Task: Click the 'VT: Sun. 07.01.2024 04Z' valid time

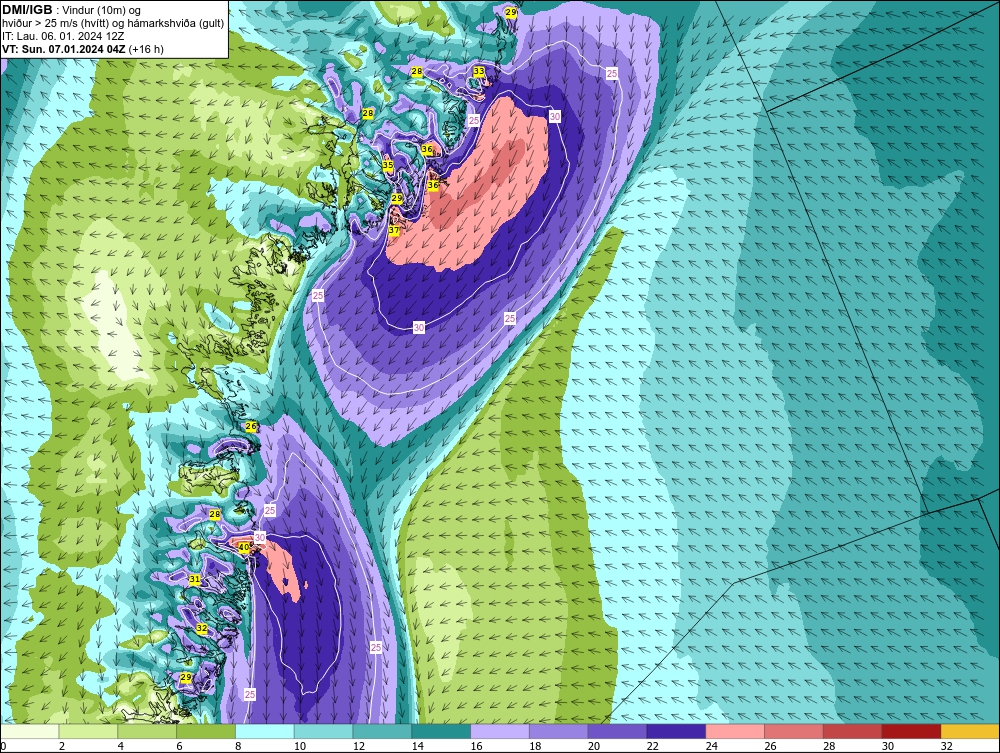Action: pos(64,49)
